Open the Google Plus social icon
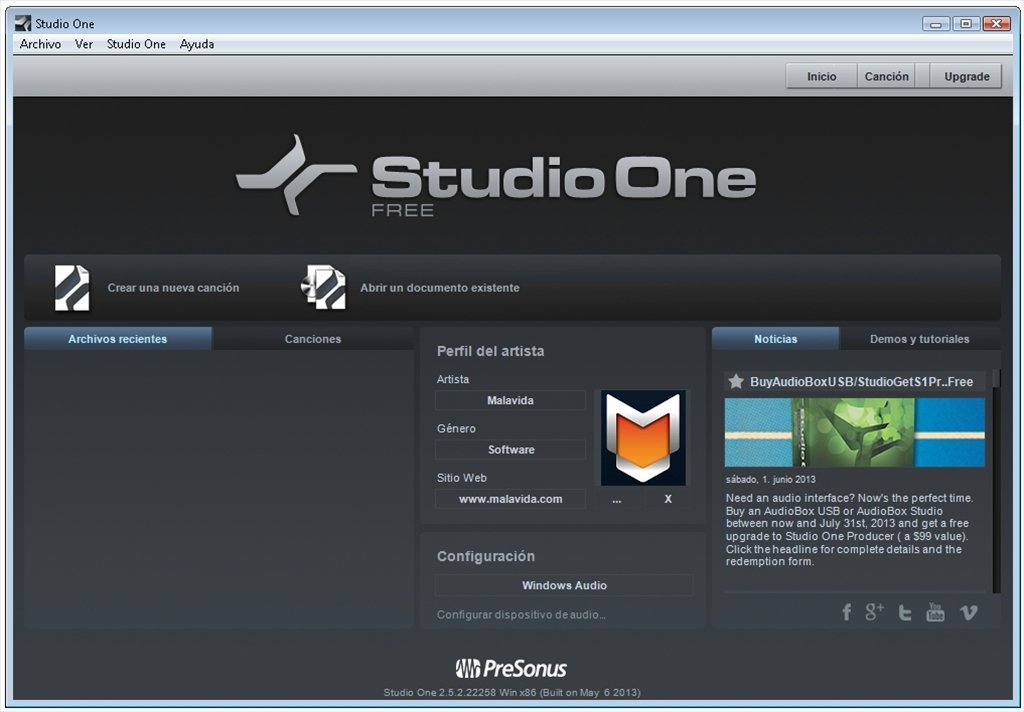 pyautogui.click(x=874, y=611)
